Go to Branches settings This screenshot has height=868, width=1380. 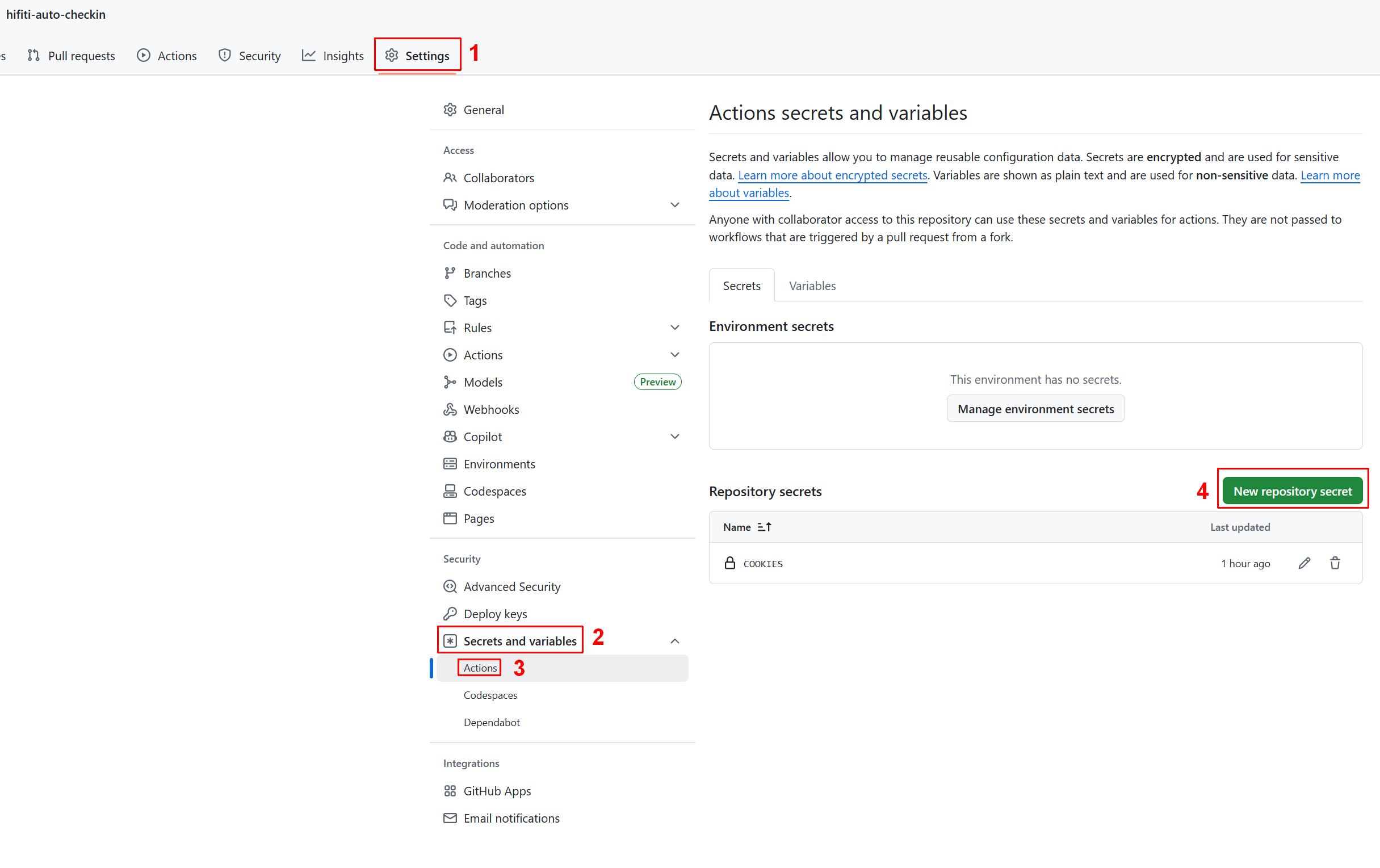click(486, 273)
